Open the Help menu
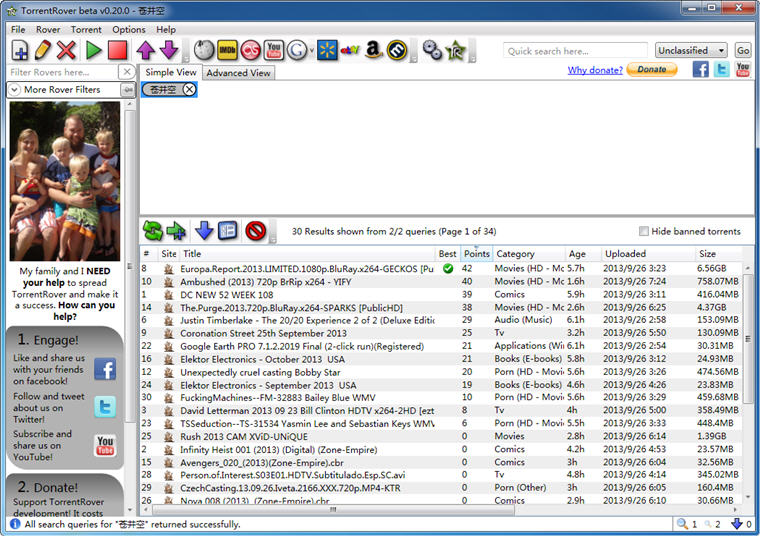Image resolution: width=760 pixels, height=536 pixels. pyautogui.click(x=166, y=30)
